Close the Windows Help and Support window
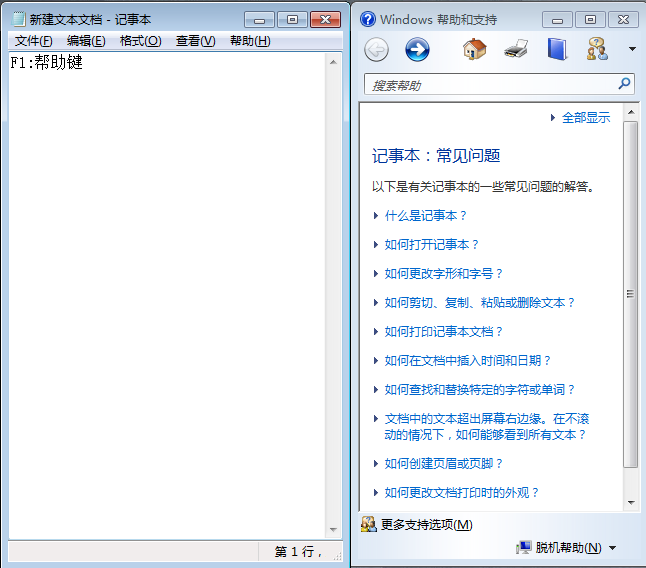 [x=623, y=19]
